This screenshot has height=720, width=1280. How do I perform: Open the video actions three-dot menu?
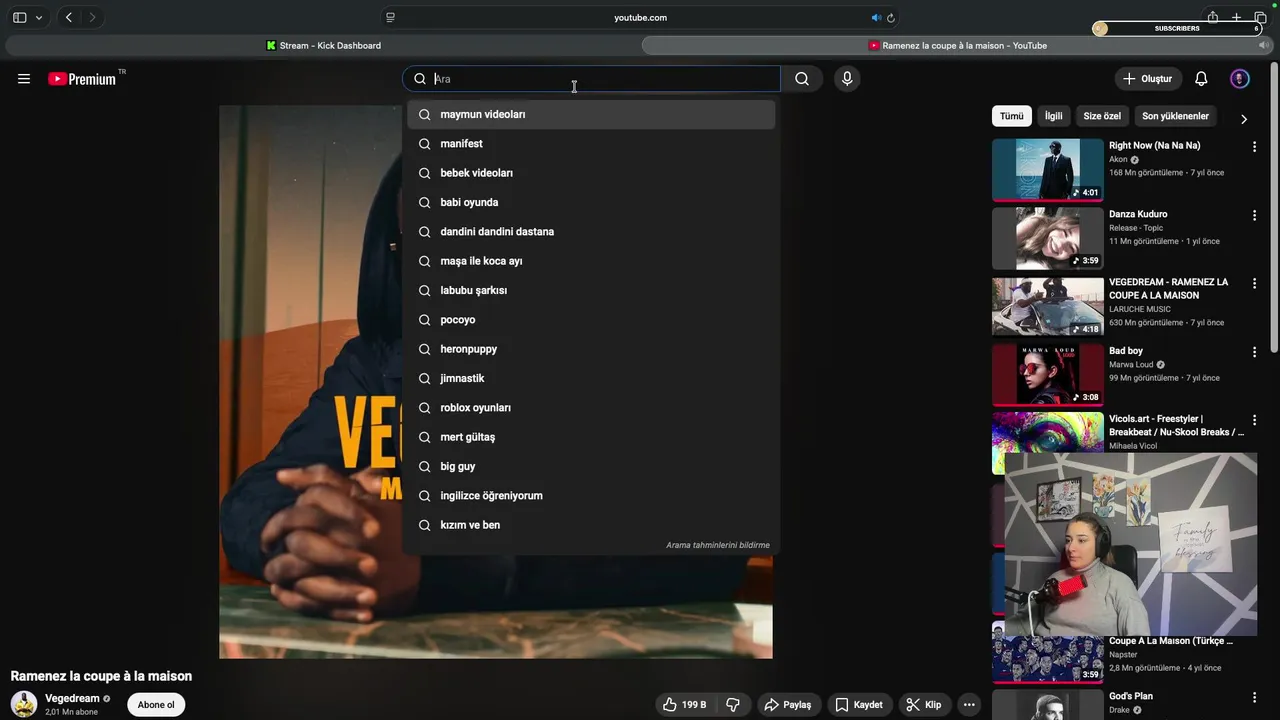click(969, 705)
